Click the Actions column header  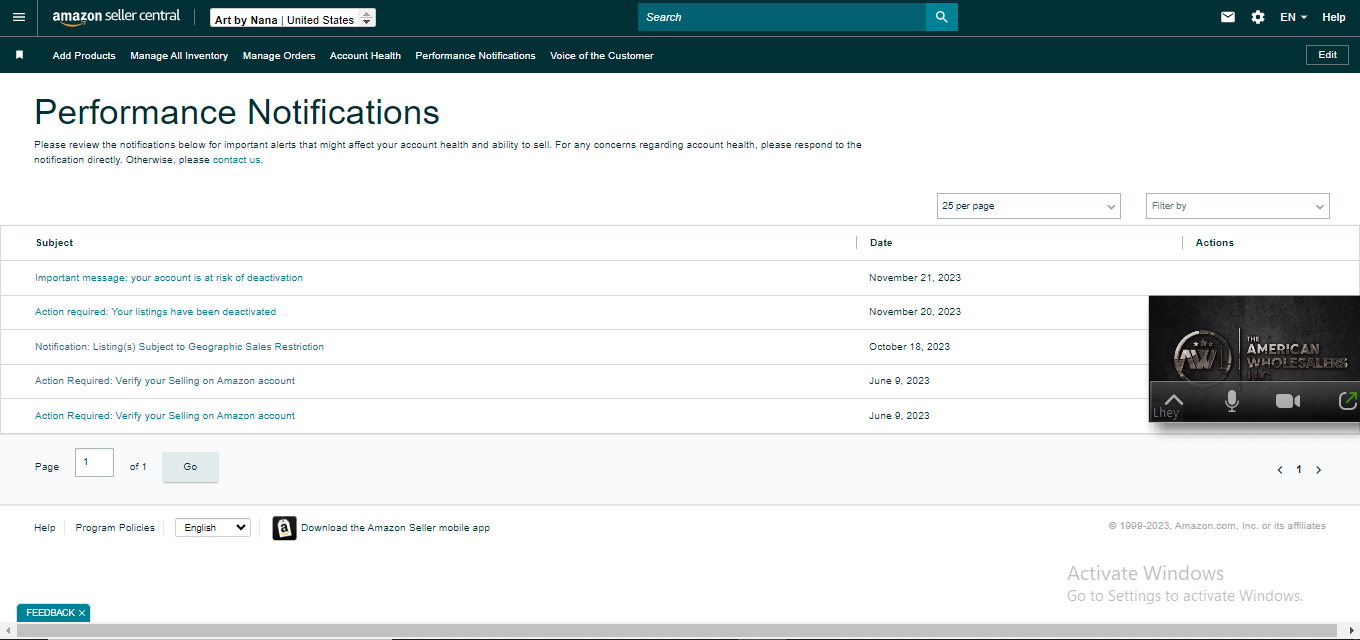click(x=1215, y=243)
